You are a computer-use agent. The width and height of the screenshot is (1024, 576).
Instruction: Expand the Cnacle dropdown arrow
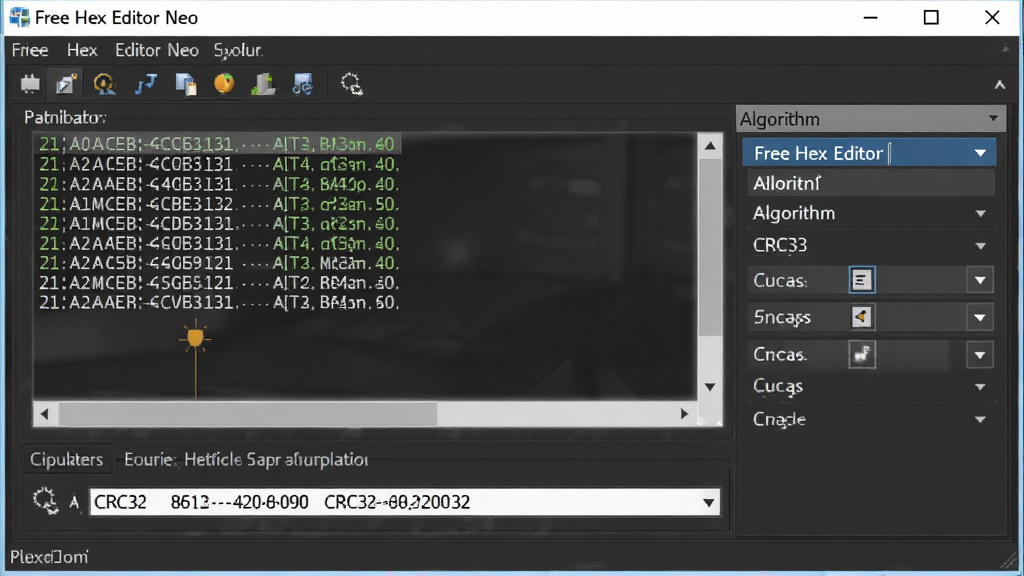click(980, 420)
